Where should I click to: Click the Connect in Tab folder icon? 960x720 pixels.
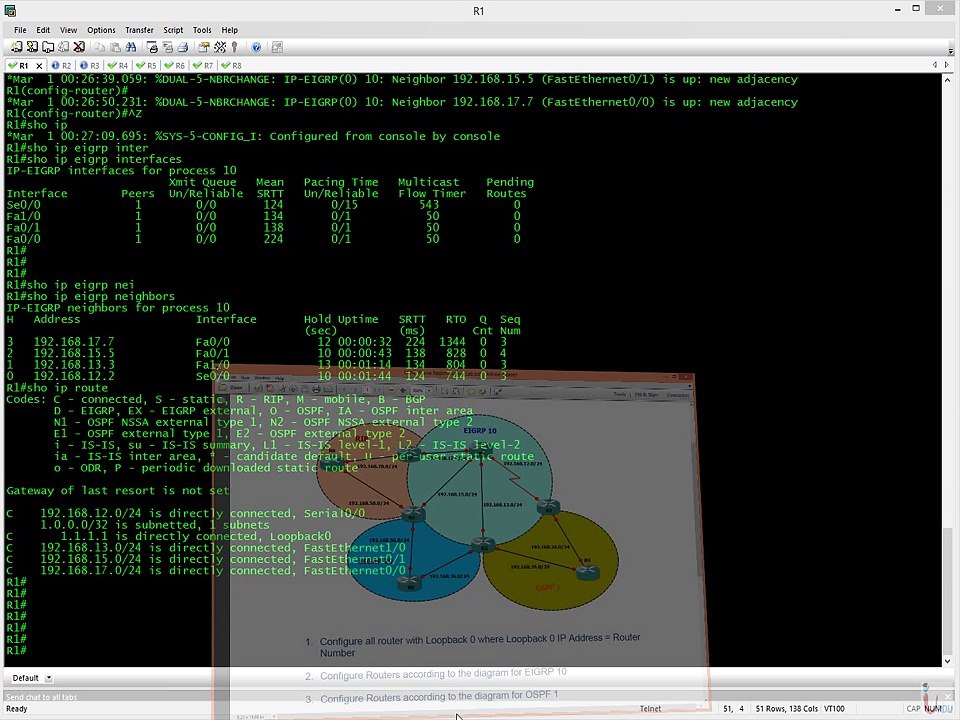pyautogui.click(x=48, y=47)
